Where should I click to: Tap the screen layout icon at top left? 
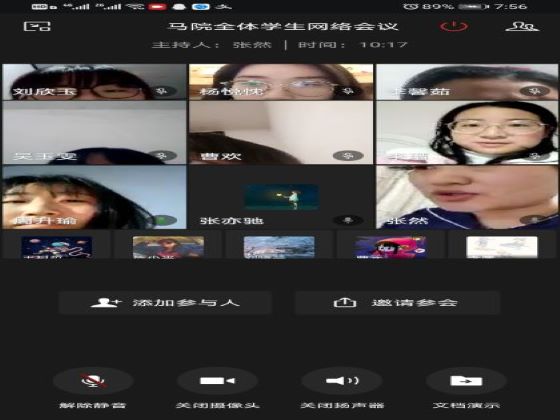click(x=37, y=26)
